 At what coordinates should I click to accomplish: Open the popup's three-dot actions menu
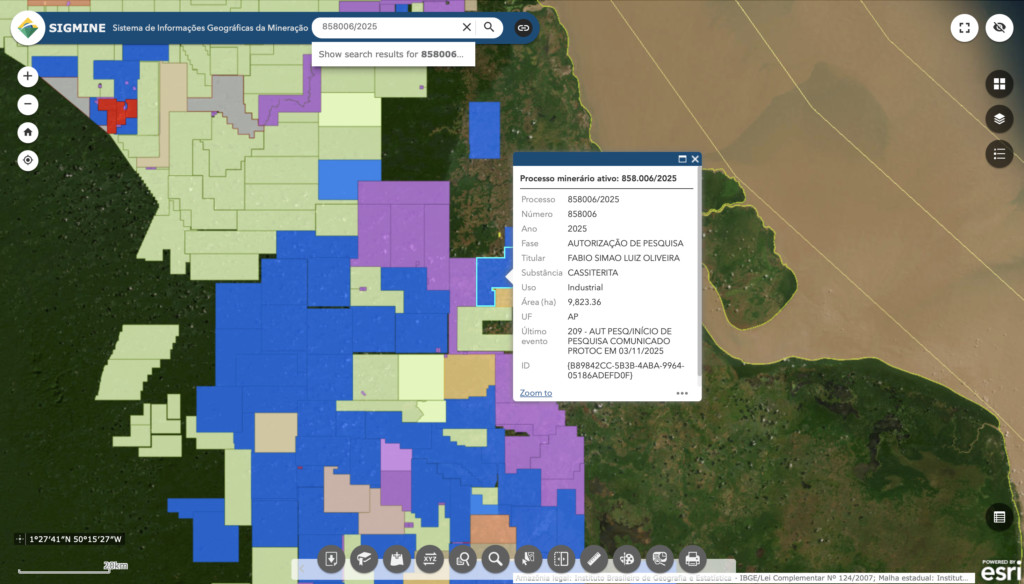pos(682,393)
